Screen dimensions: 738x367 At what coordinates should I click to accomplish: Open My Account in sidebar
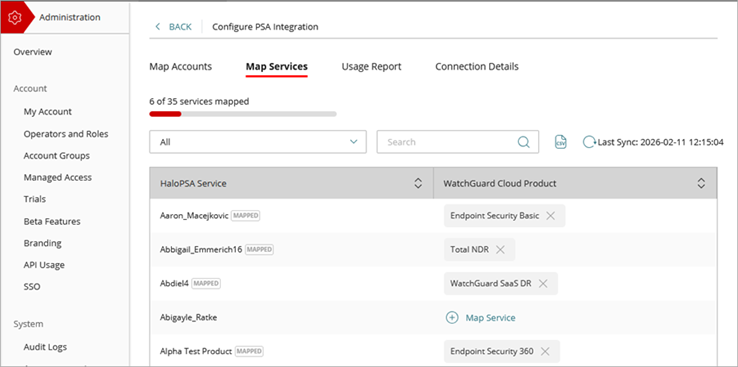tap(48, 112)
